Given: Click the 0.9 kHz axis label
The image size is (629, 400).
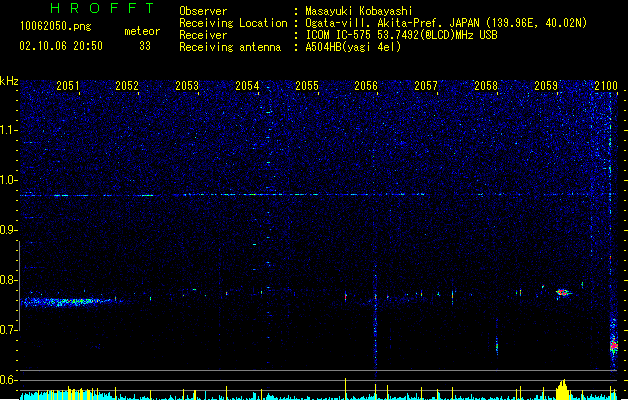Looking at the screenshot, I should click(8, 230).
